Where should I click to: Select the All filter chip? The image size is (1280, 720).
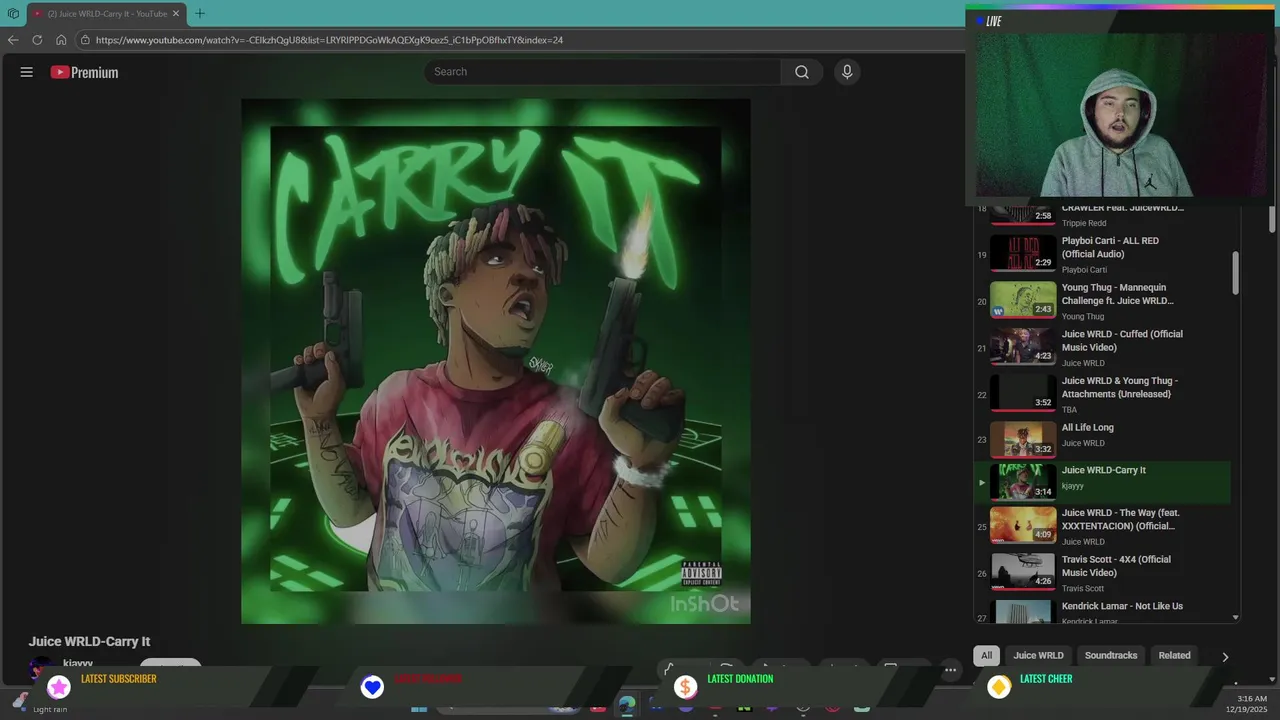986,656
